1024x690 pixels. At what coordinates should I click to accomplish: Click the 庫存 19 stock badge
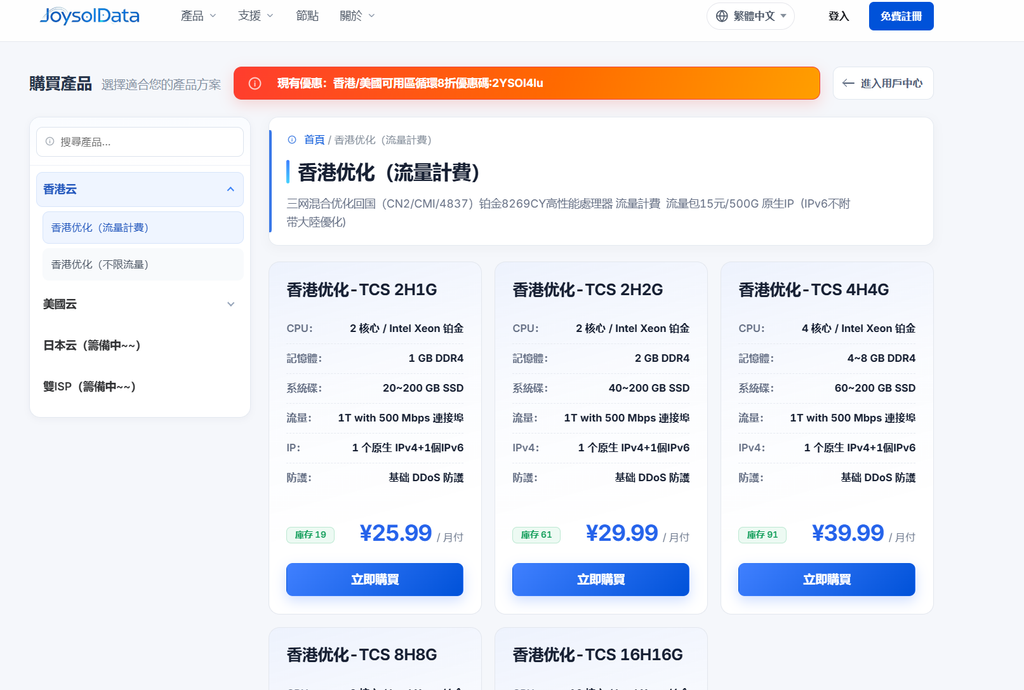pos(311,535)
